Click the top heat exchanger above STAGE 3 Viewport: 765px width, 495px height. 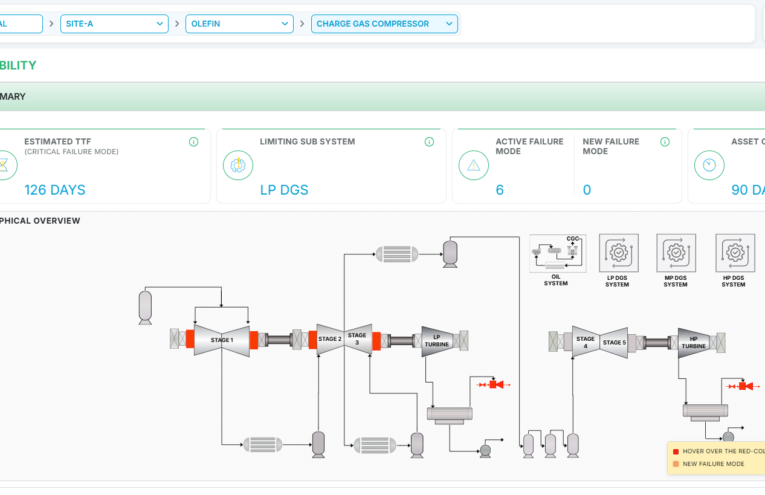tap(397, 254)
